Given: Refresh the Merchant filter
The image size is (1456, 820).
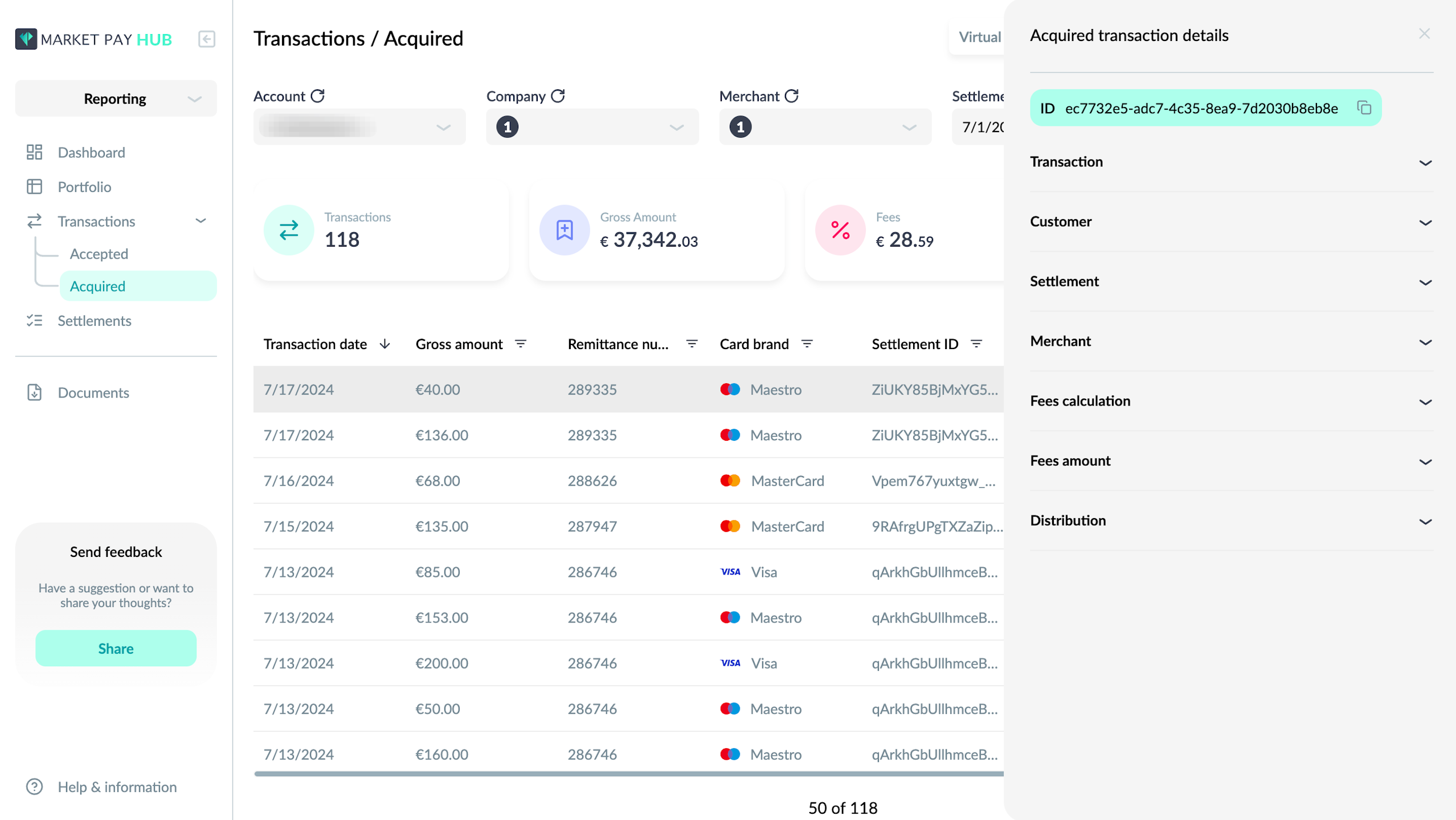Looking at the screenshot, I should 791,96.
